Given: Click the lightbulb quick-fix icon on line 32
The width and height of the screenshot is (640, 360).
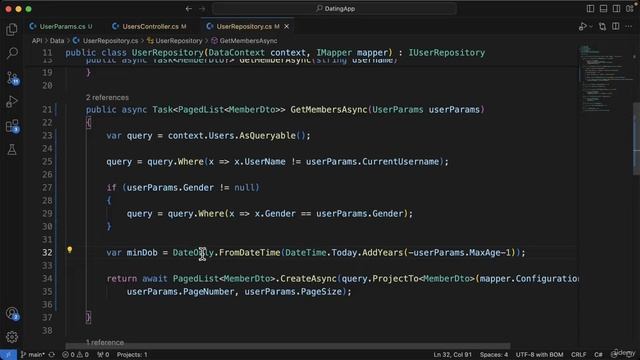Looking at the screenshot, I should pyautogui.click(x=69, y=249).
